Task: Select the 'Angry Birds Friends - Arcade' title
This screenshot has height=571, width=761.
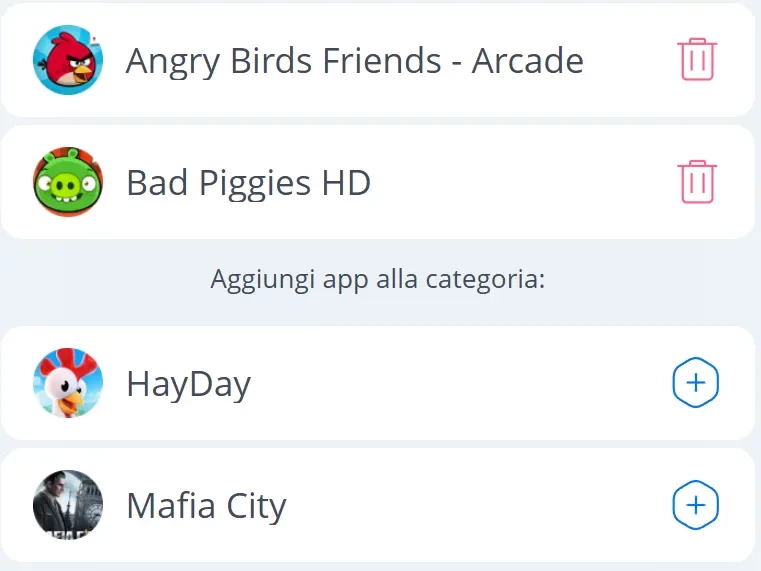Action: pos(354,61)
